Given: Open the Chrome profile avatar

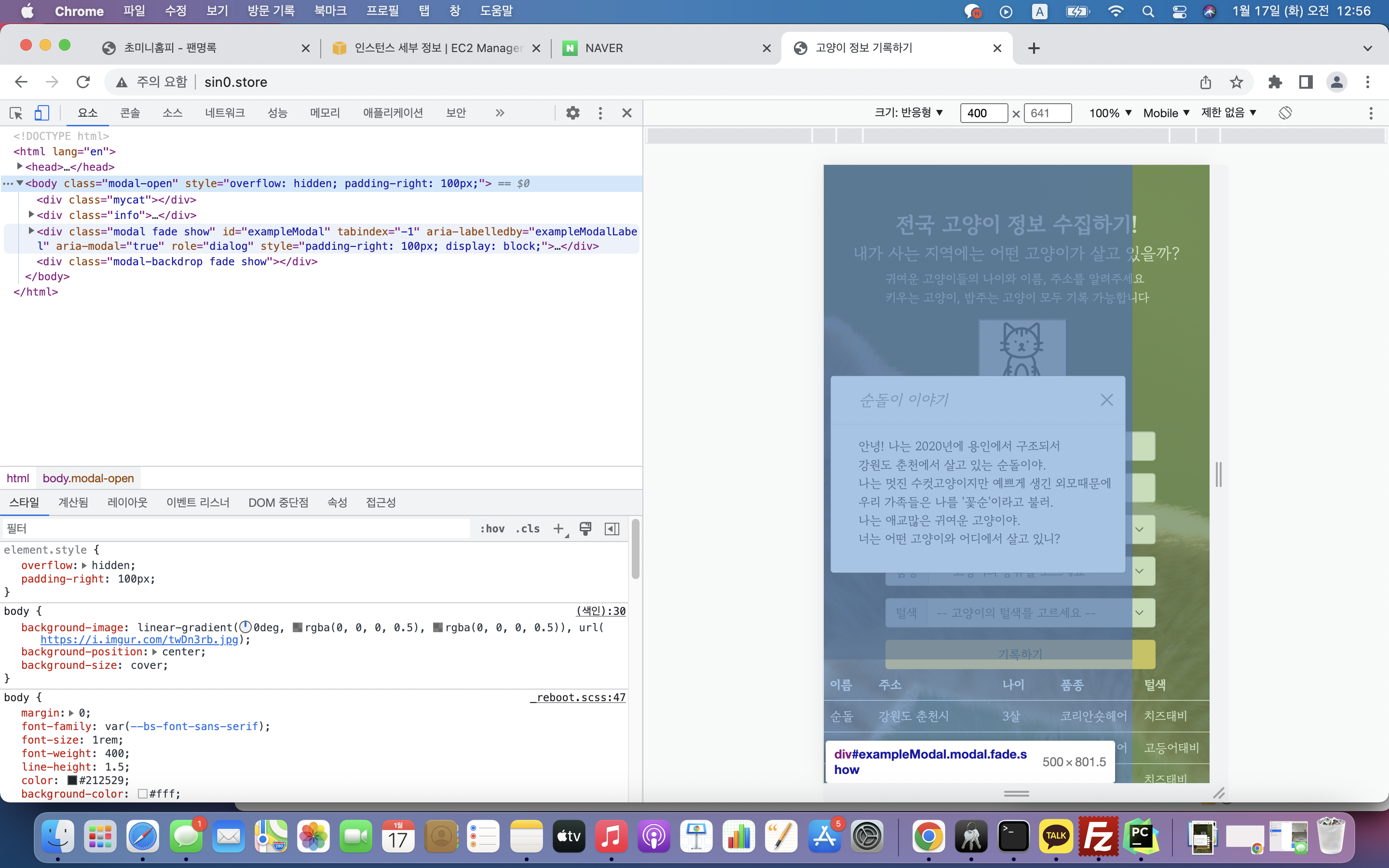Looking at the screenshot, I should (x=1337, y=82).
